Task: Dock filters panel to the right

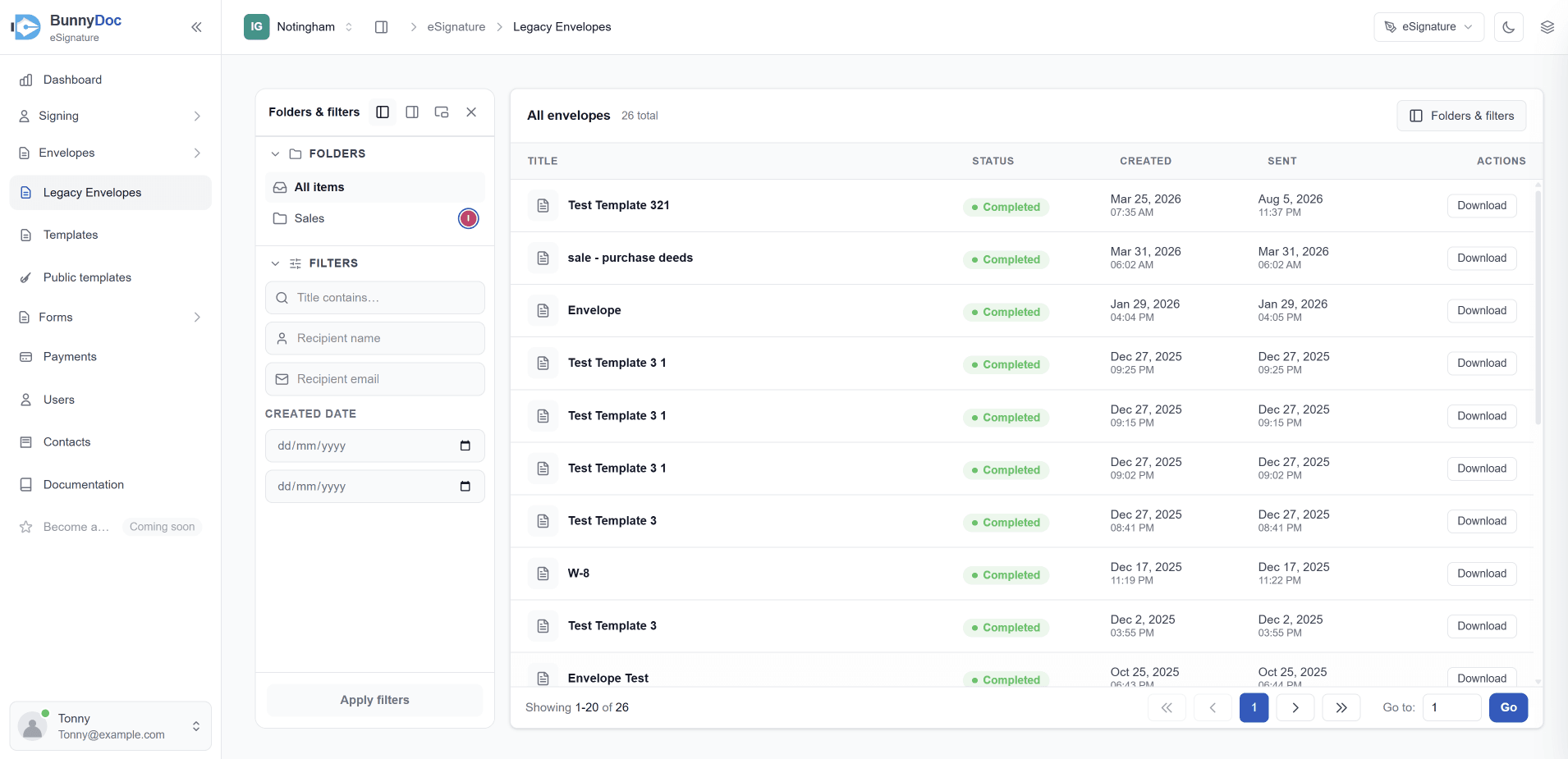Action: coord(412,112)
